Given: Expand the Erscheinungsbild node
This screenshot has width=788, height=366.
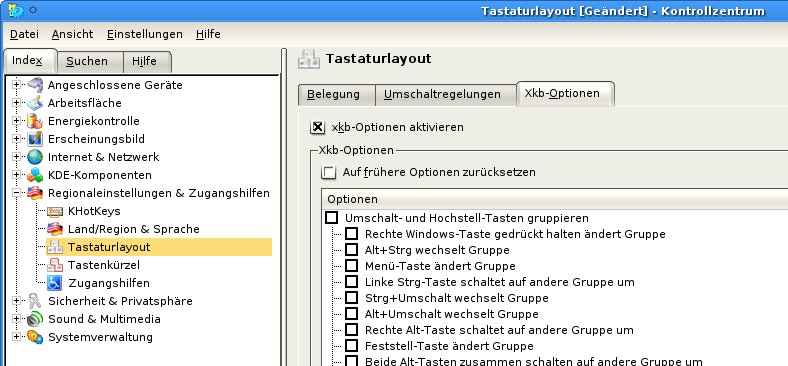Looking at the screenshot, I should coord(17,139).
